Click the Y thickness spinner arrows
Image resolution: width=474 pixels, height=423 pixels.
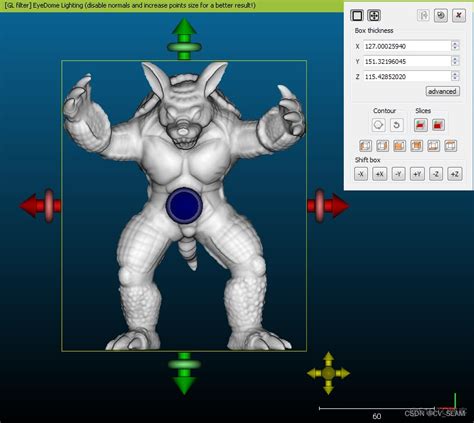(x=455, y=61)
